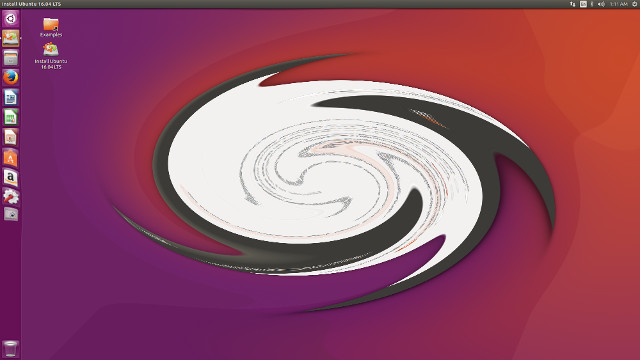The width and height of the screenshot is (640, 360).
Task: Open the keyboard layout indicator
Action: tap(583, 4)
